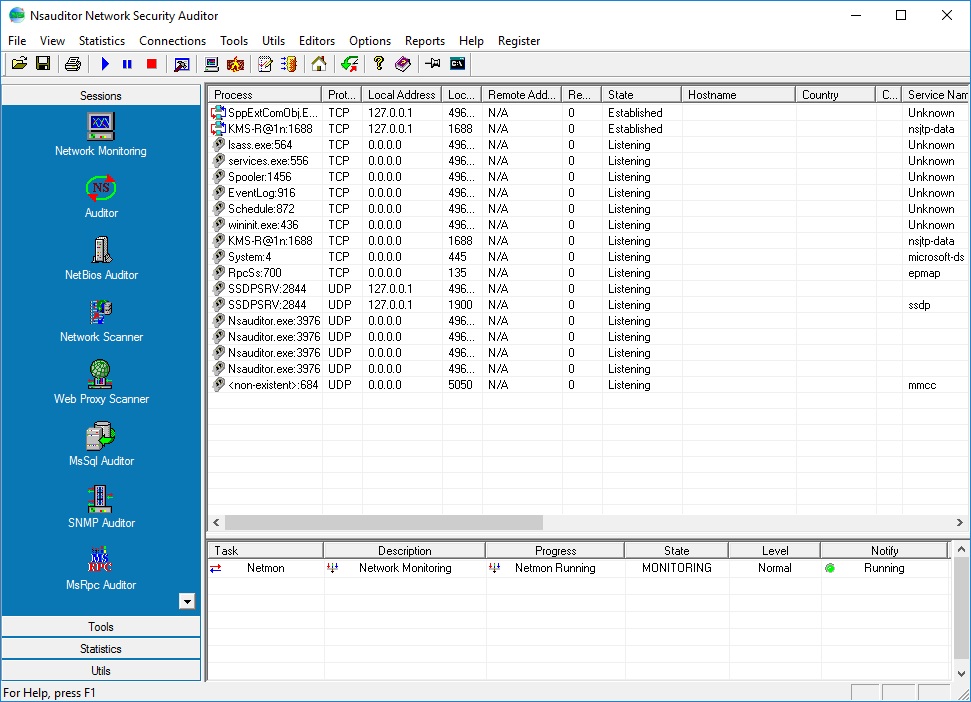Click the Save floppy disk icon
This screenshot has height=702, width=971.
43,64
